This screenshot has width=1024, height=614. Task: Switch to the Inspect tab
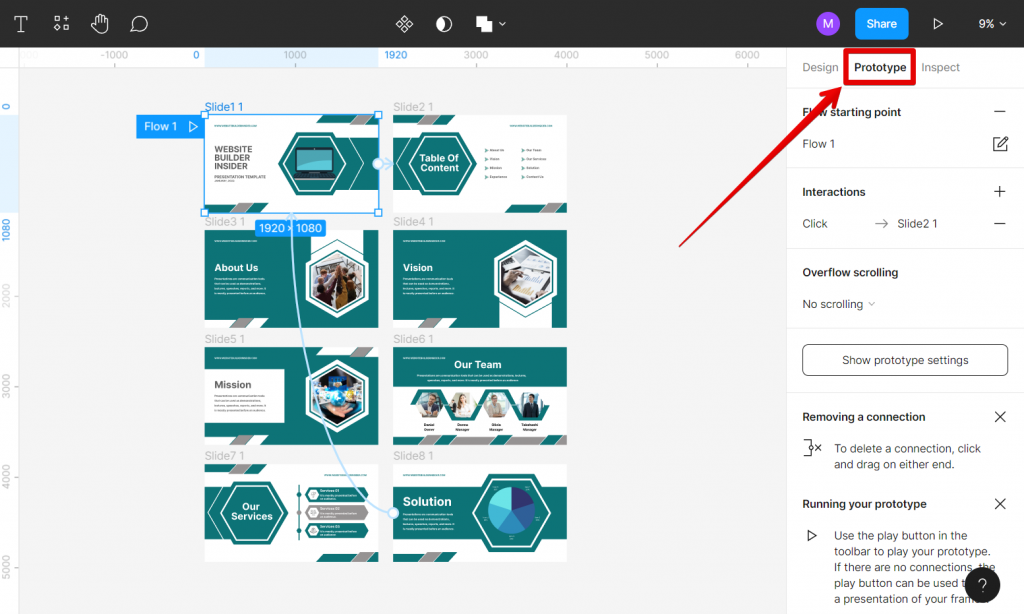[940, 67]
